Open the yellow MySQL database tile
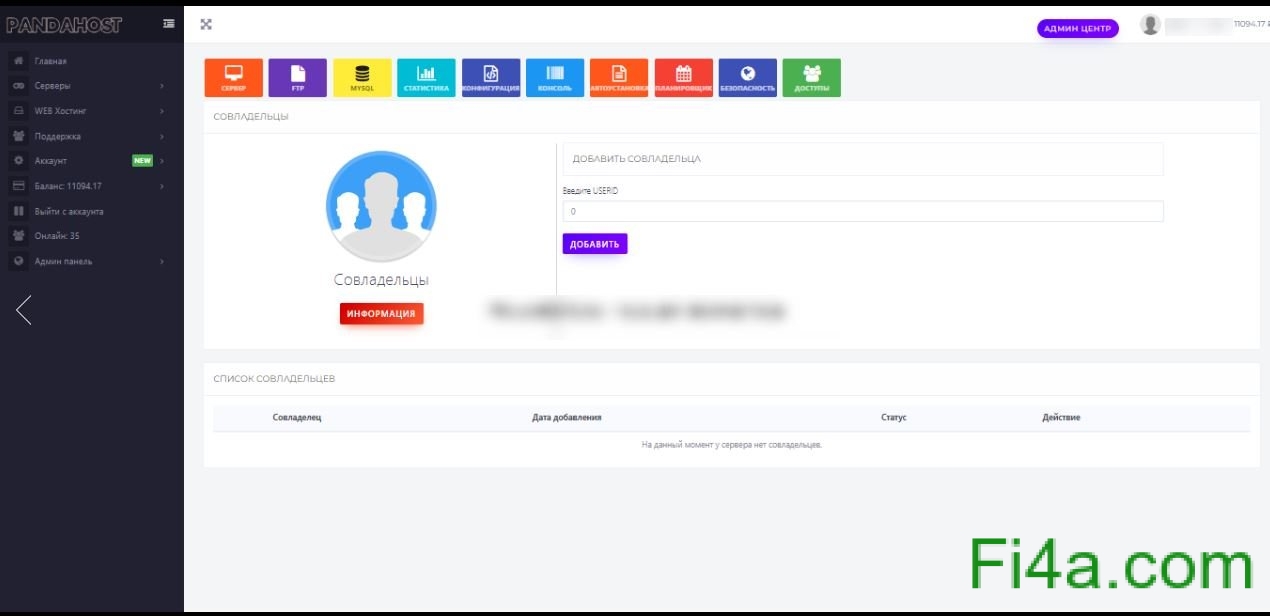This screenshot has width=1270, height=616. tap(362, 77)
